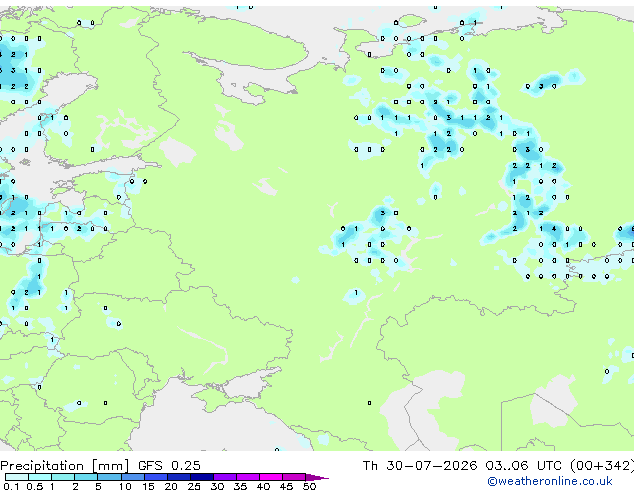Click the (00+342) forecast offset text
Image resolution: width=634 pixels, height=490 pixels.
[602, 466]
